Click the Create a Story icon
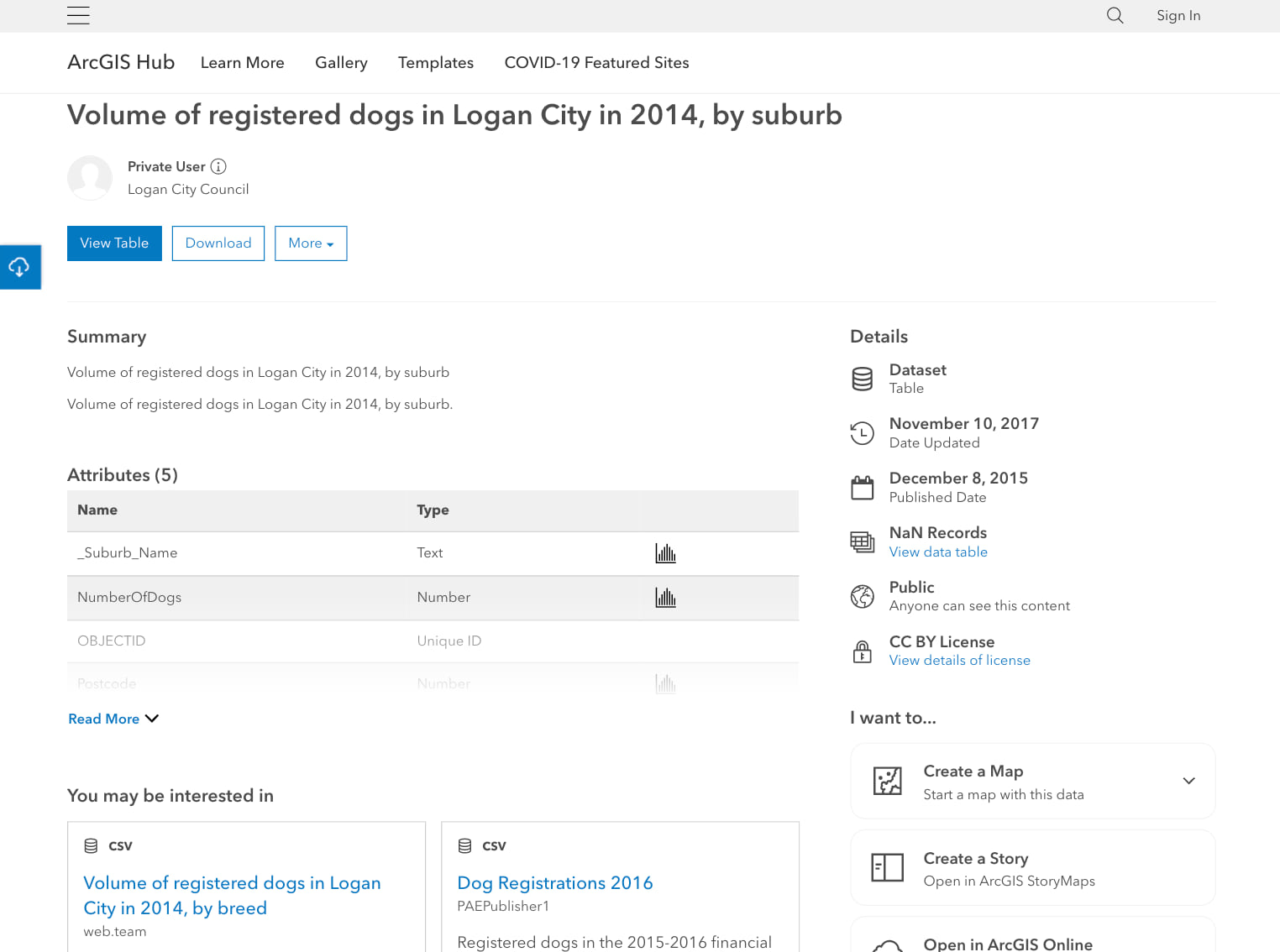This screenshot has height=952, width=1280. (x=887, y=867)
